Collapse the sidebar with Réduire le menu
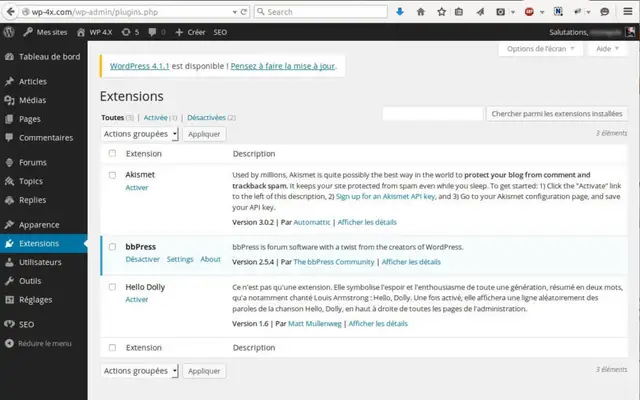The image size is (640, 400). 38,343
